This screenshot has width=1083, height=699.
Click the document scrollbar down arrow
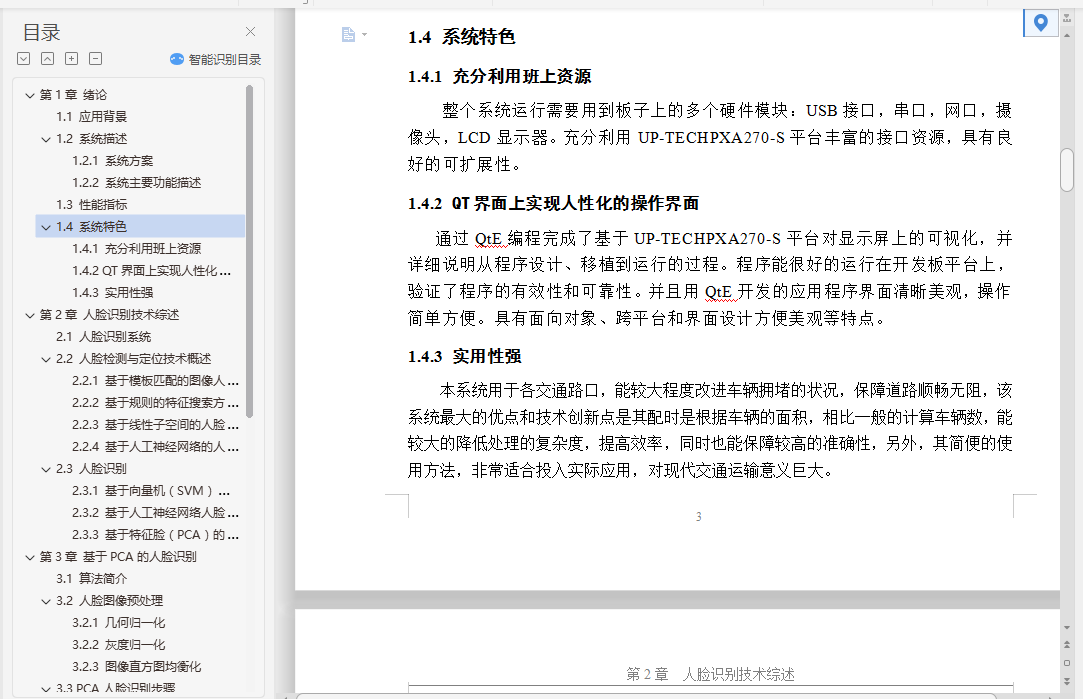[1067, 628]
